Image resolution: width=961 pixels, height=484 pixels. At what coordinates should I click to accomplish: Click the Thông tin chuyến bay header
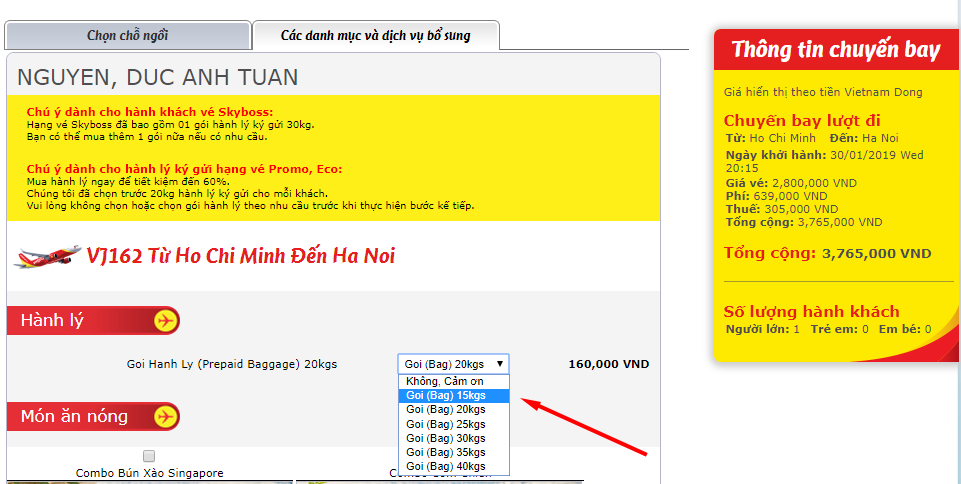tap(836, 50)
